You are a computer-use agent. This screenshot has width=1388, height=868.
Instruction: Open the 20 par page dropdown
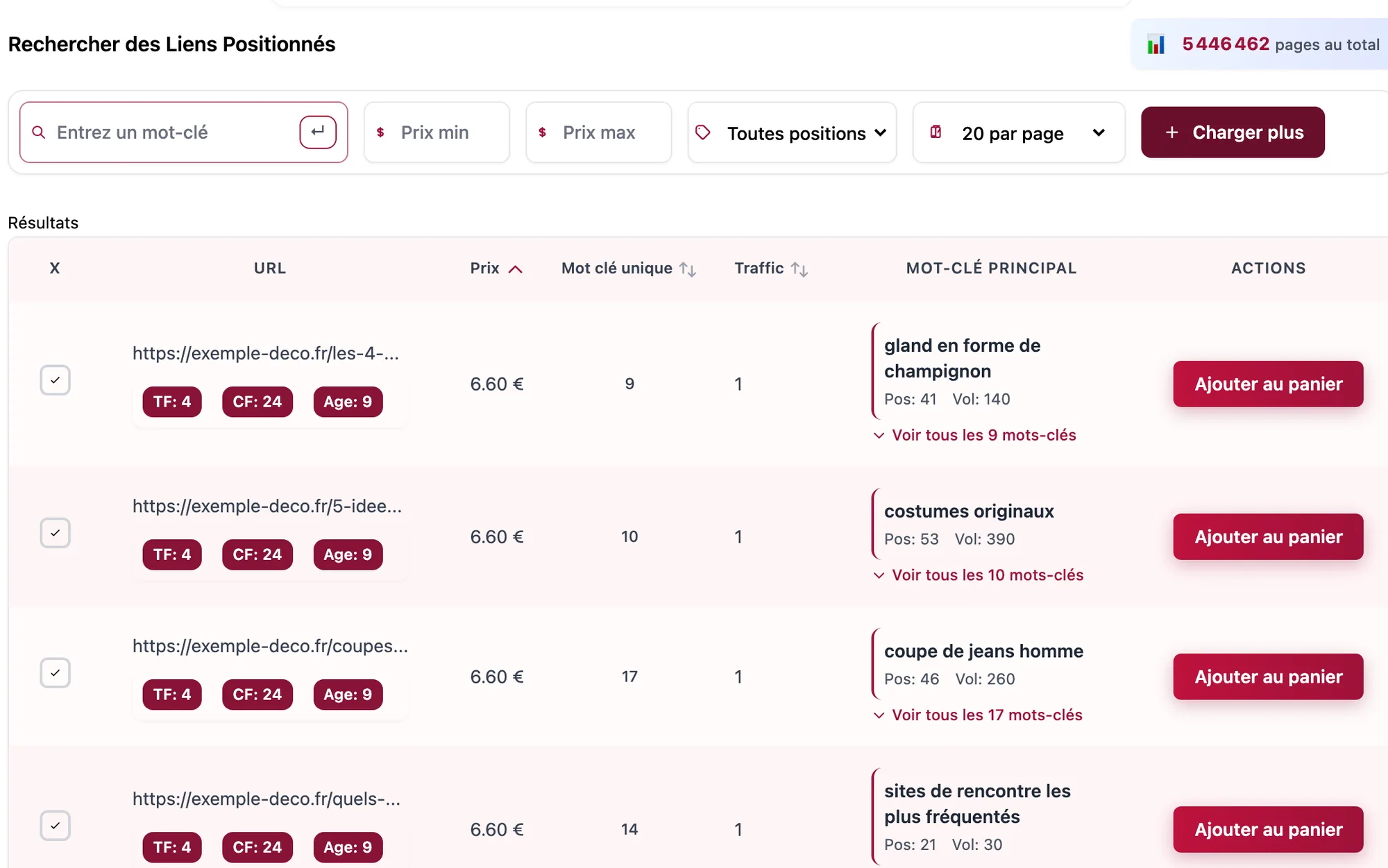pyautogui.click(x=1019, y=133)
